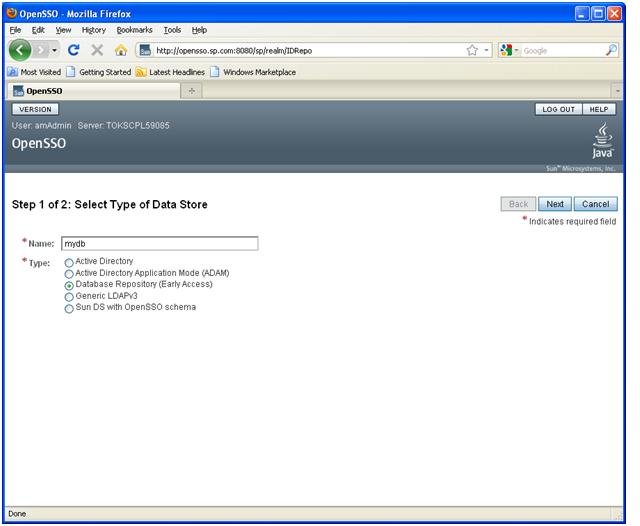The height and width of the screenshot is (526, 640).
Task: Select Database Repository (Early Access) radio option
Action: [x=69, y=285]
